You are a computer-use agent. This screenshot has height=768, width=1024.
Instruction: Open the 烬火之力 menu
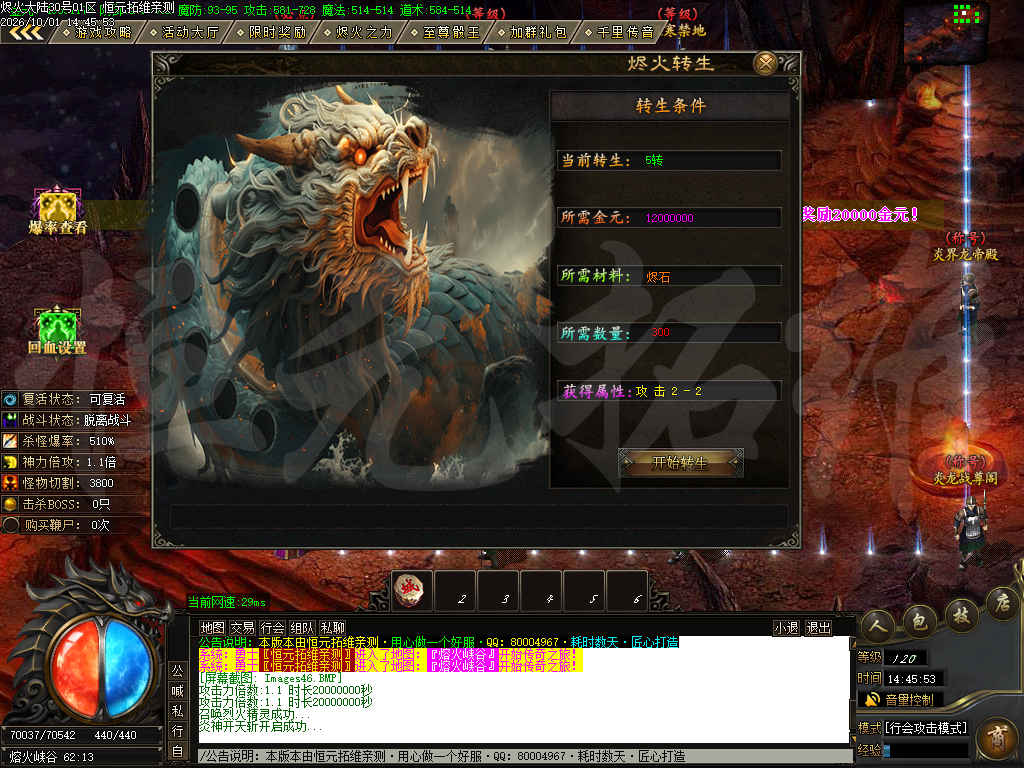click(358, 32)
